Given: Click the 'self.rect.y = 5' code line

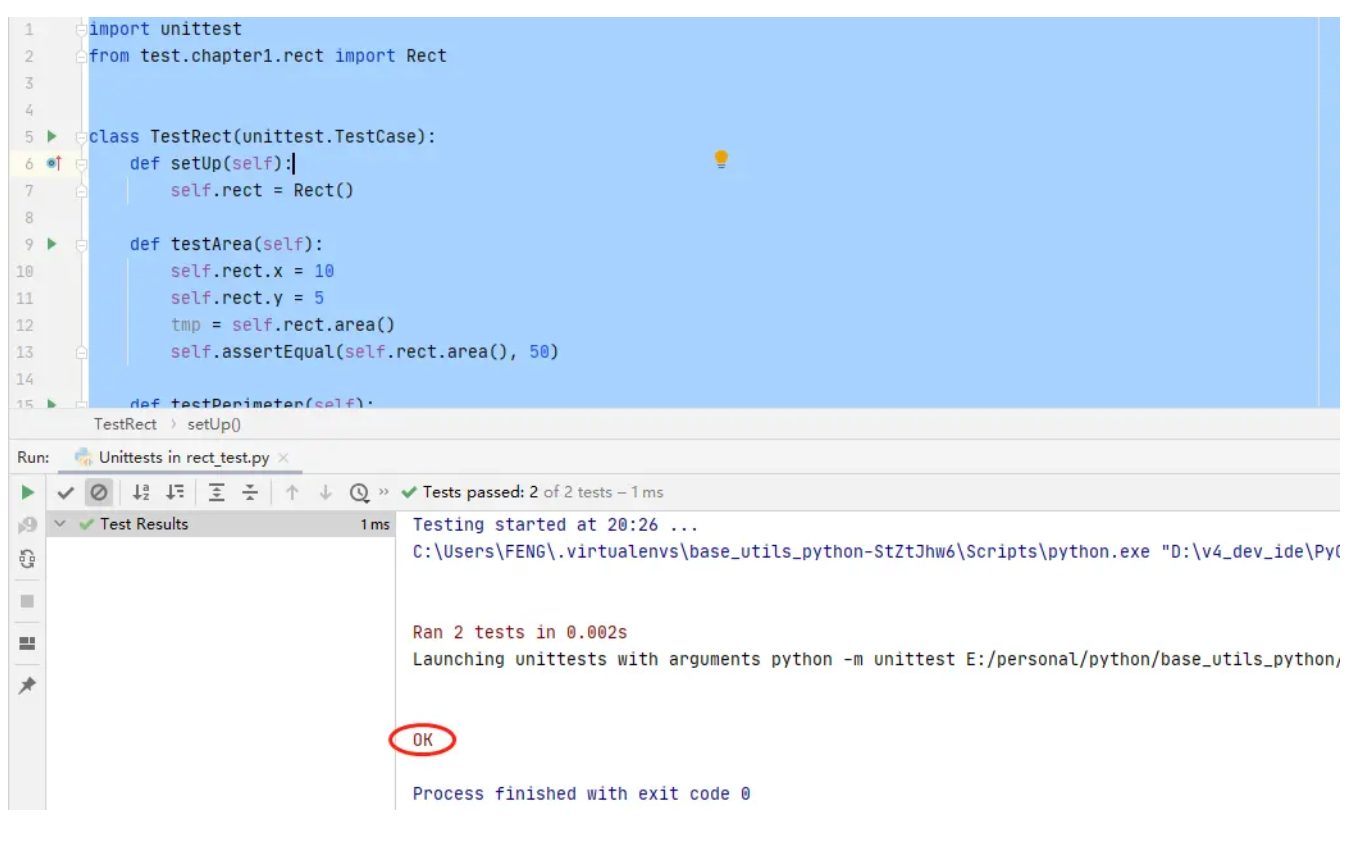Looking at the screenshot, I should [x=247, y=298].
